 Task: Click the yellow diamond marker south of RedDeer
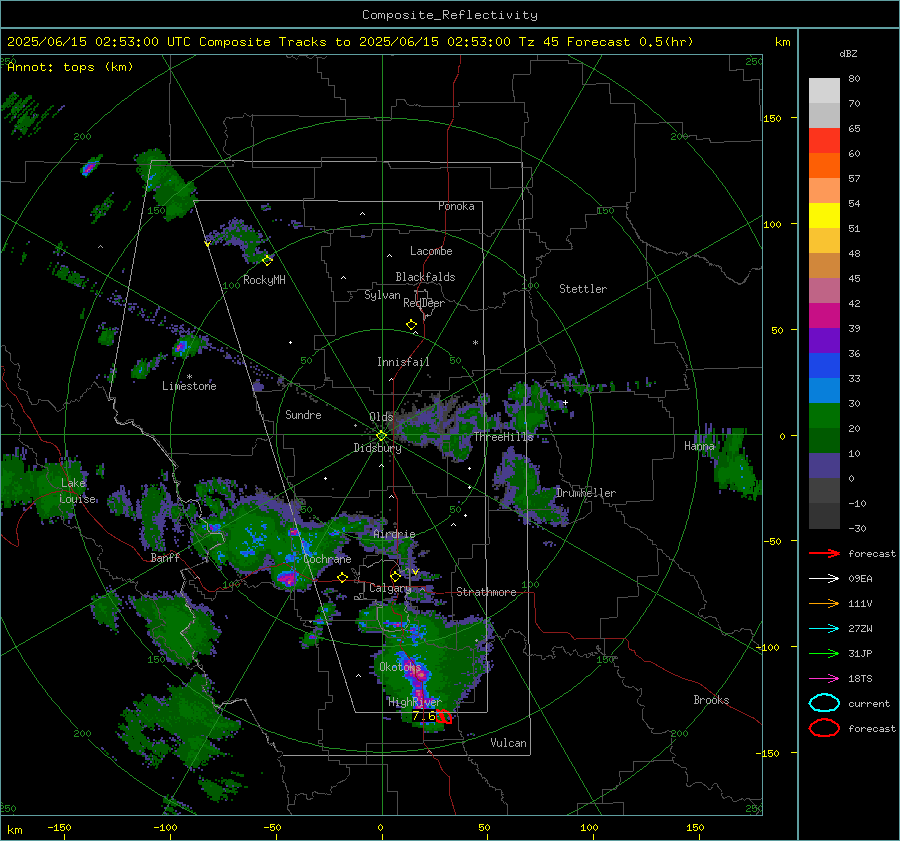tap(411, 325)
